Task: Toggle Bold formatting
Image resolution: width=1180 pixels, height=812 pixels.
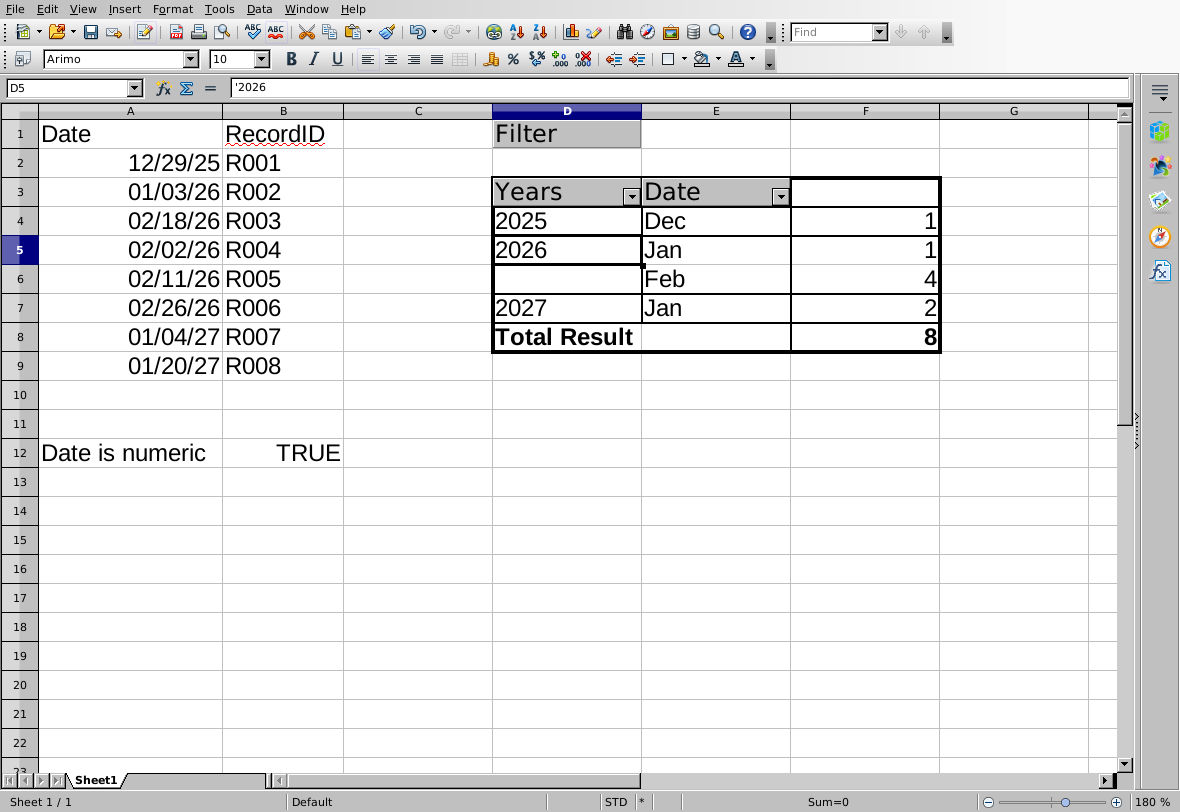Action: click(x=291, y=59)
